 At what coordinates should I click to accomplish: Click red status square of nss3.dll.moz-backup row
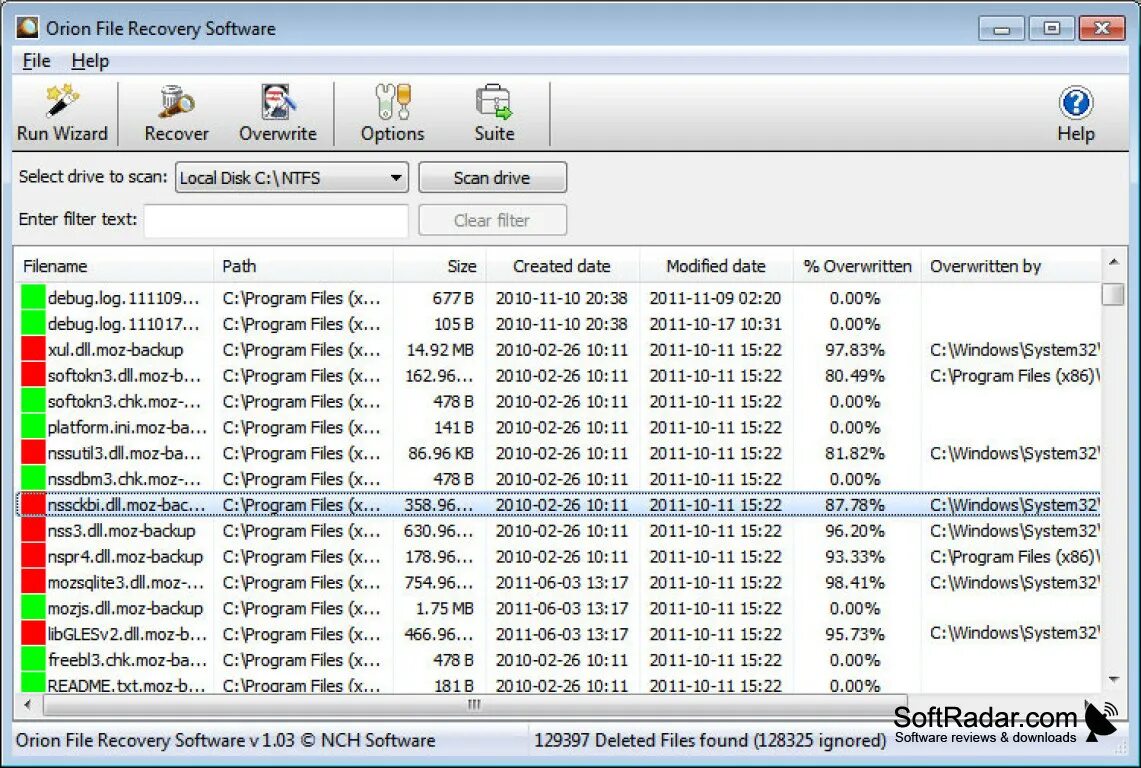[x=33, y=531]
